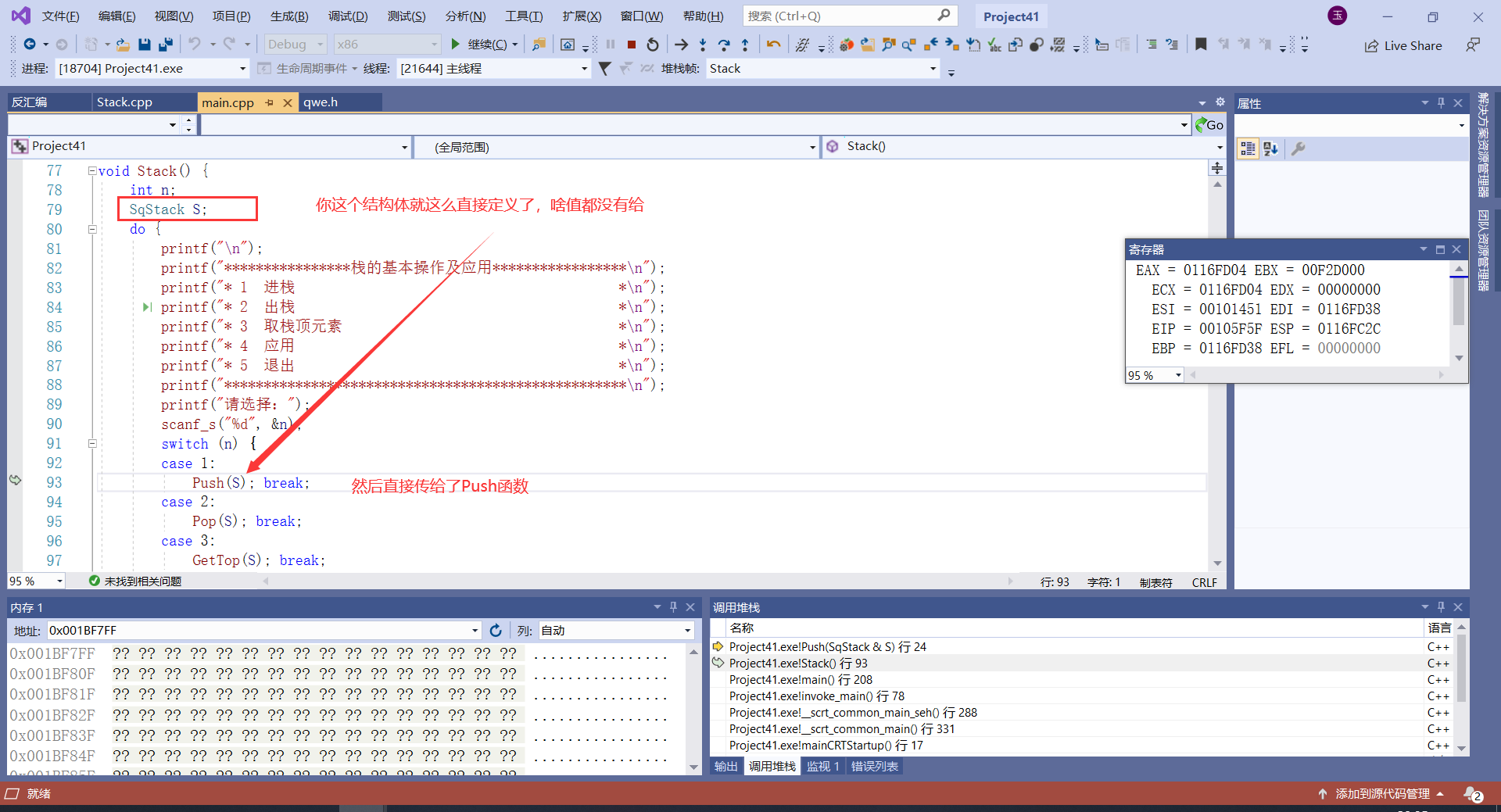
Task: Continue execution with the green play button
Action: pyautogui.click(x=455, y=45)
